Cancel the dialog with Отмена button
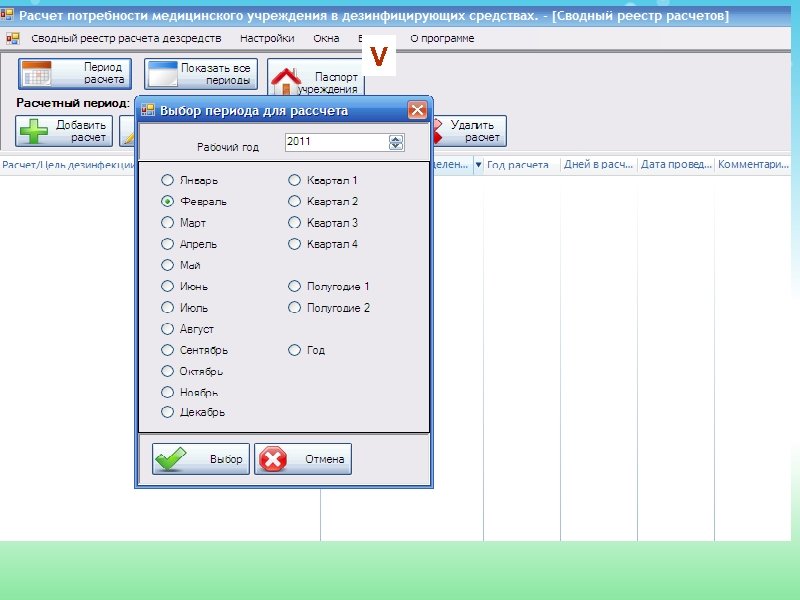Viewport: 800px width, 600px height. pyautogui.click(x=303, y=459)
